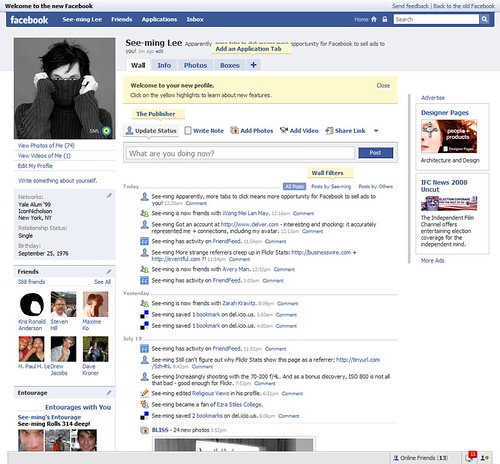
Task: Edit the Friends box pencil icon
Action: 109,272
